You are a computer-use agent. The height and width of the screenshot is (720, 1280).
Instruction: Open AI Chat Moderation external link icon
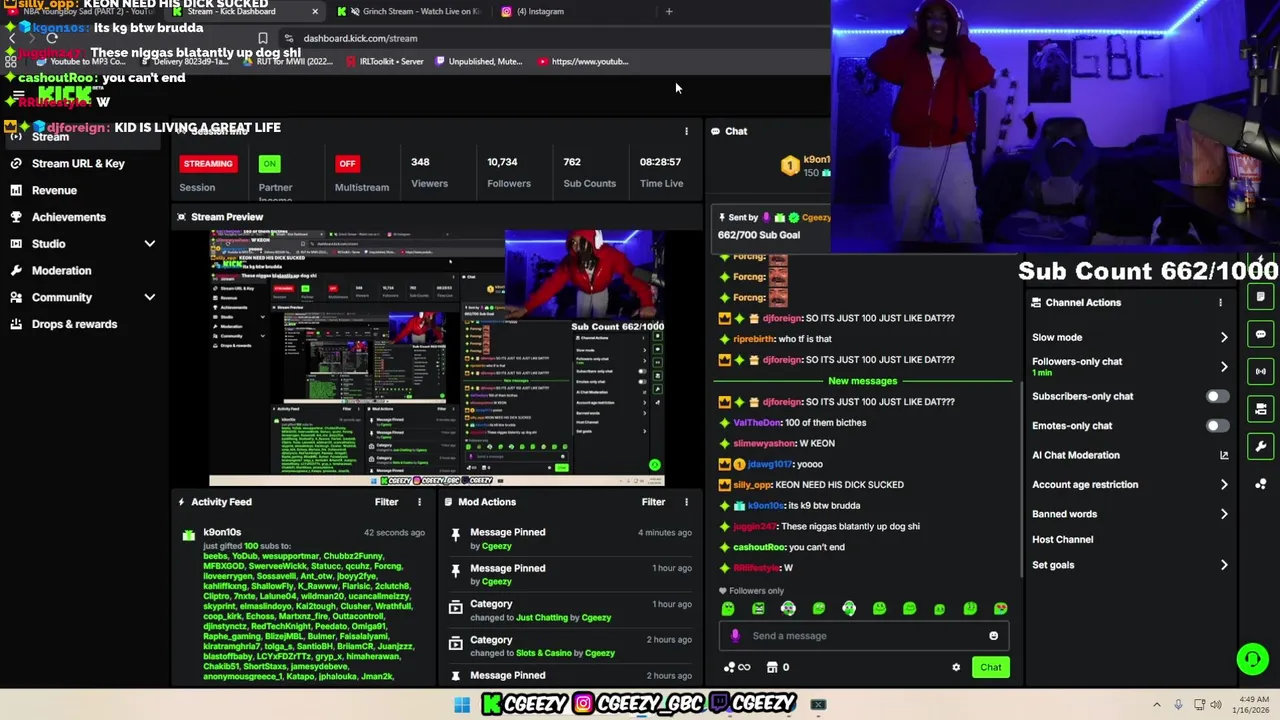(1224, 455)
